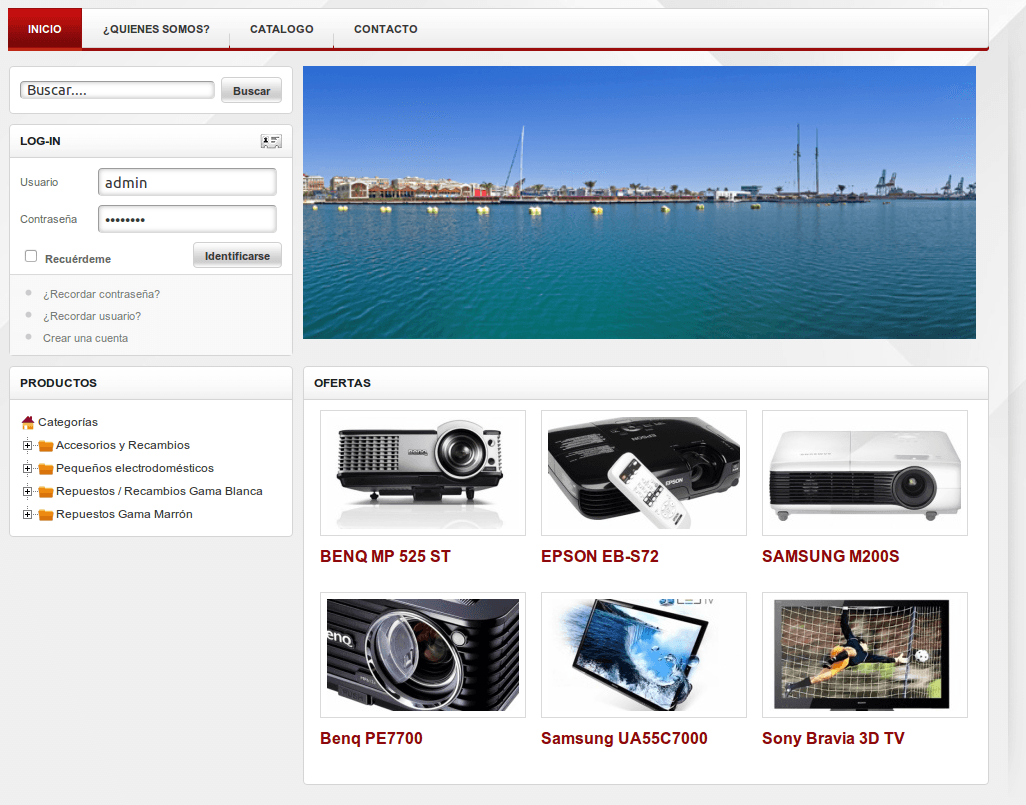The height and width of the screenshot is (805, 1026).
Task: Click the Accesorios y Recambios folder icon
Action: pyautogui.click(x=46, y=446)
